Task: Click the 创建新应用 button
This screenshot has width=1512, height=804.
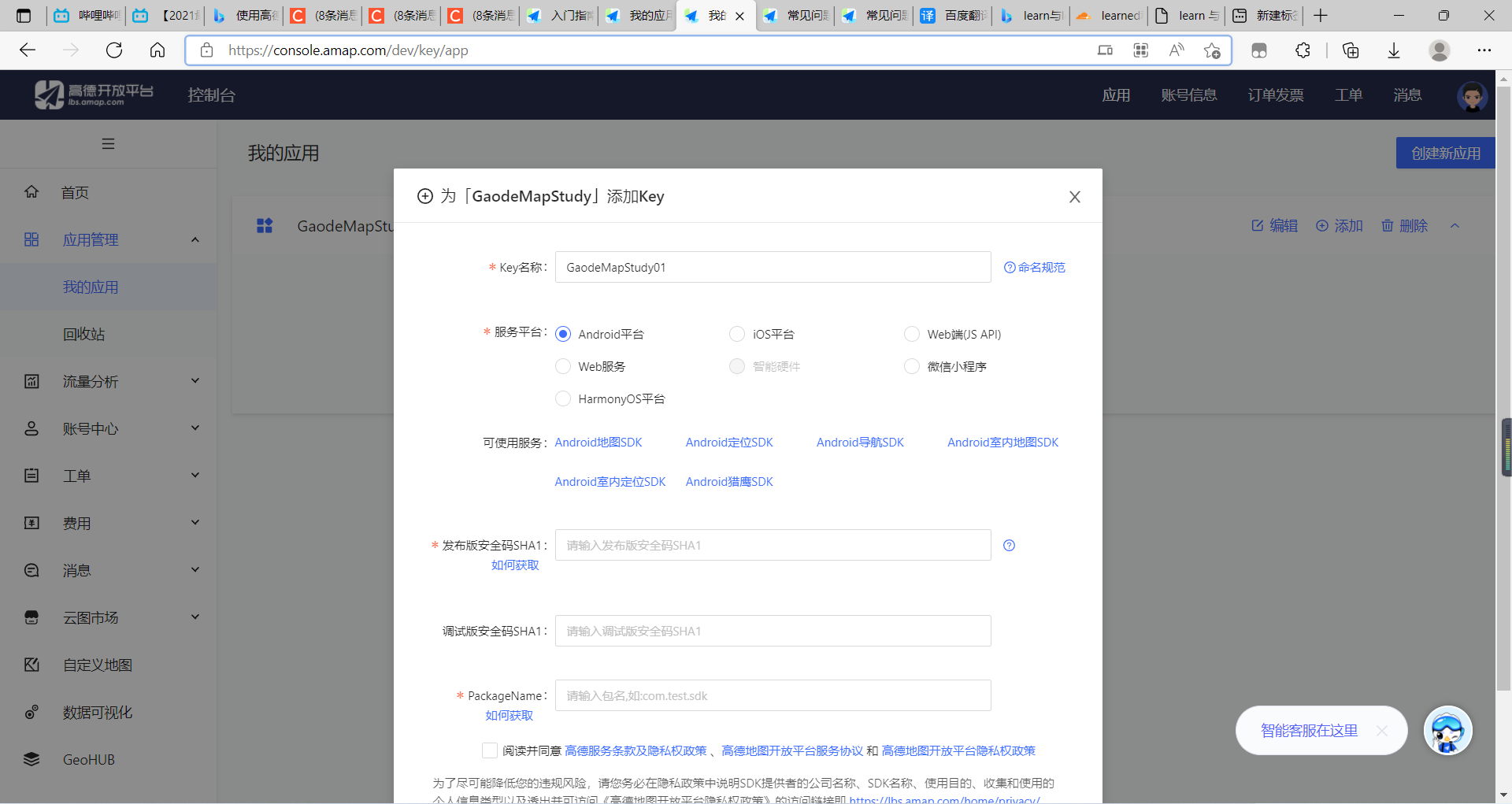Action: pos(1446,154)
